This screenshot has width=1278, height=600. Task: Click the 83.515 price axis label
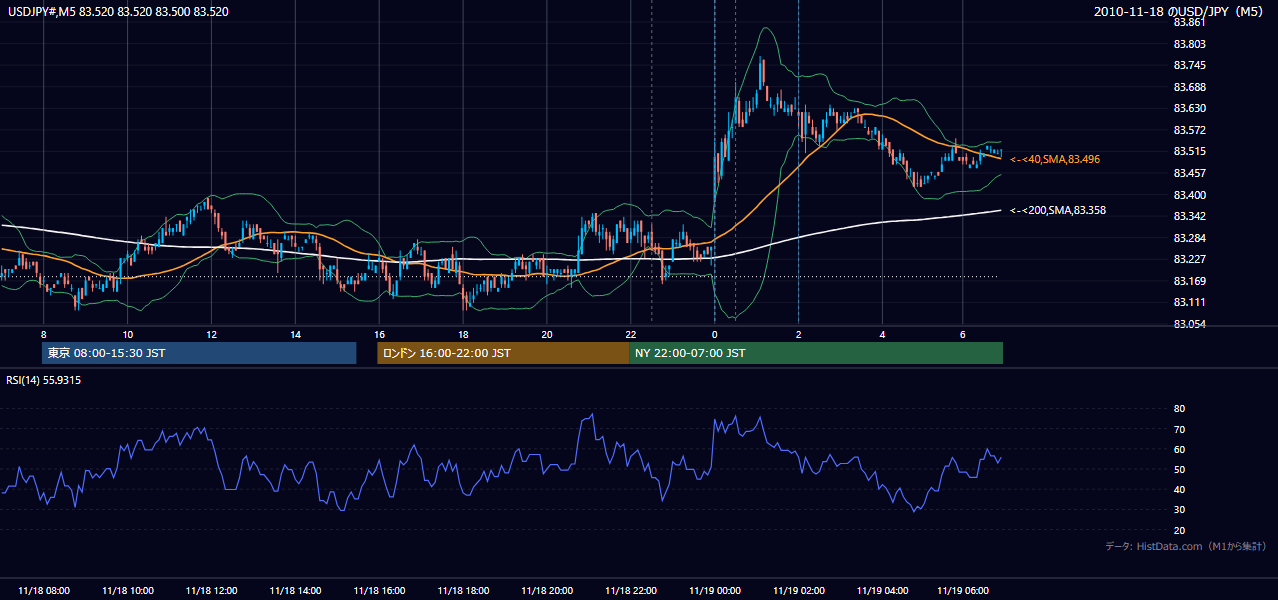click(1190, 151)
